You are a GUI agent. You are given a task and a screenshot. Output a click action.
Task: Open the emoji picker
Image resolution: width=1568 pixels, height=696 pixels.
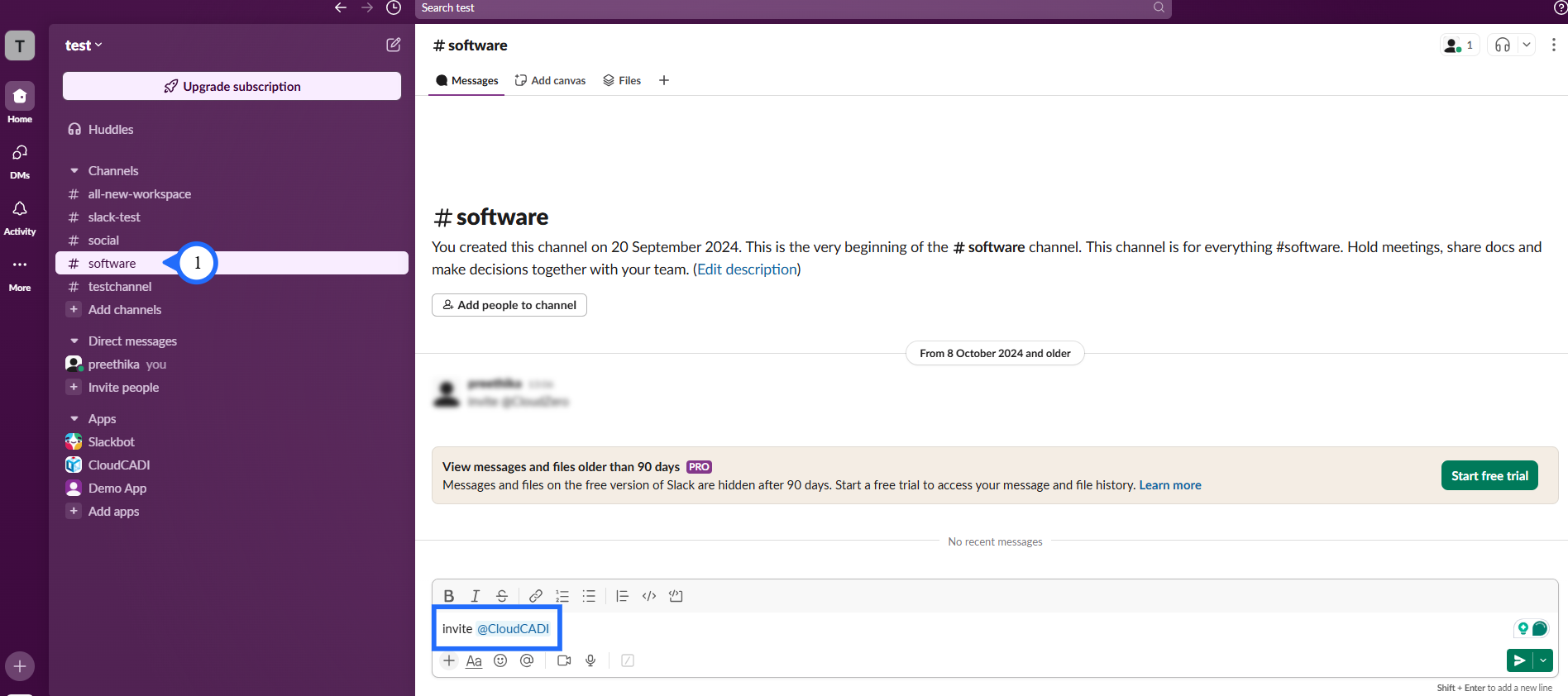tap(500, 660)
